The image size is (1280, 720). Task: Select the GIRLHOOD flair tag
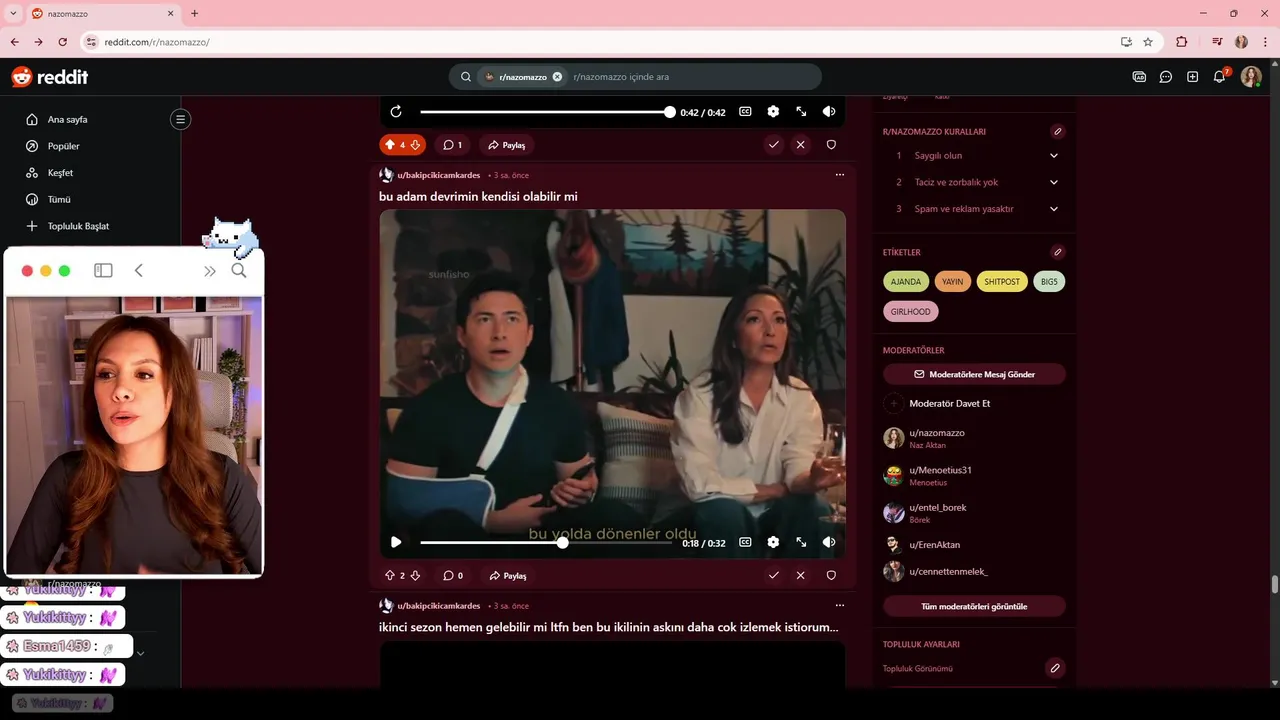[911, 312]
